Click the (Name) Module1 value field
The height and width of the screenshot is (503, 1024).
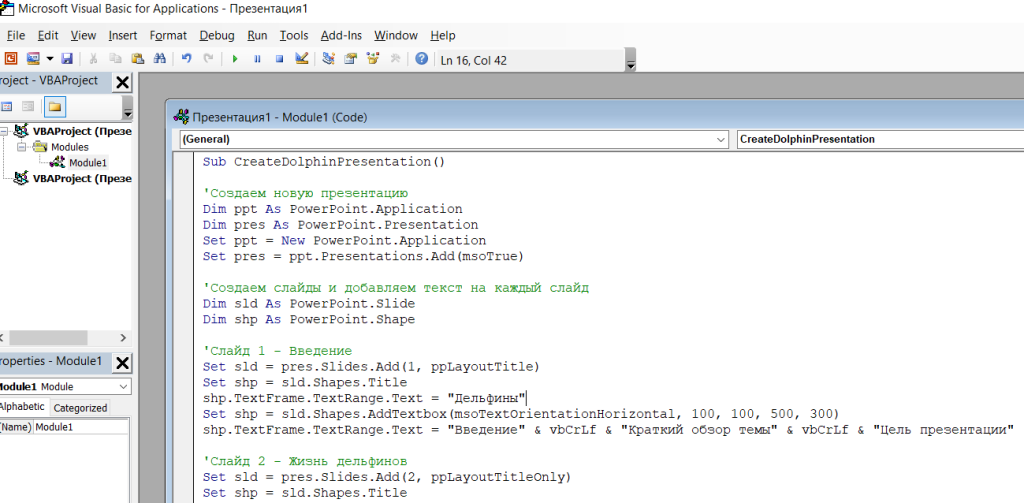pos(81,427)
